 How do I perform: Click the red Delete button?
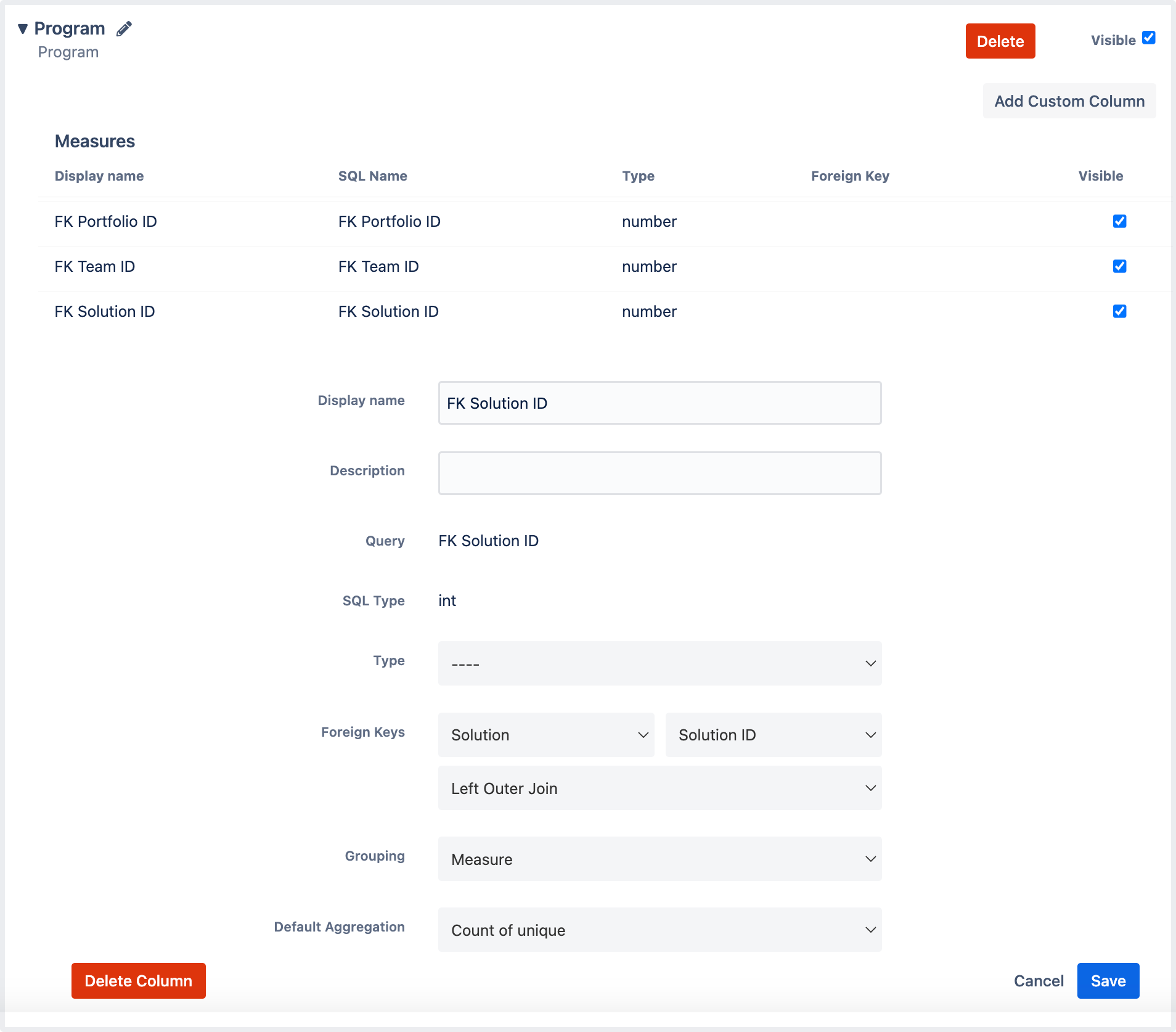pyautogui.click(x=1000, y=41)
